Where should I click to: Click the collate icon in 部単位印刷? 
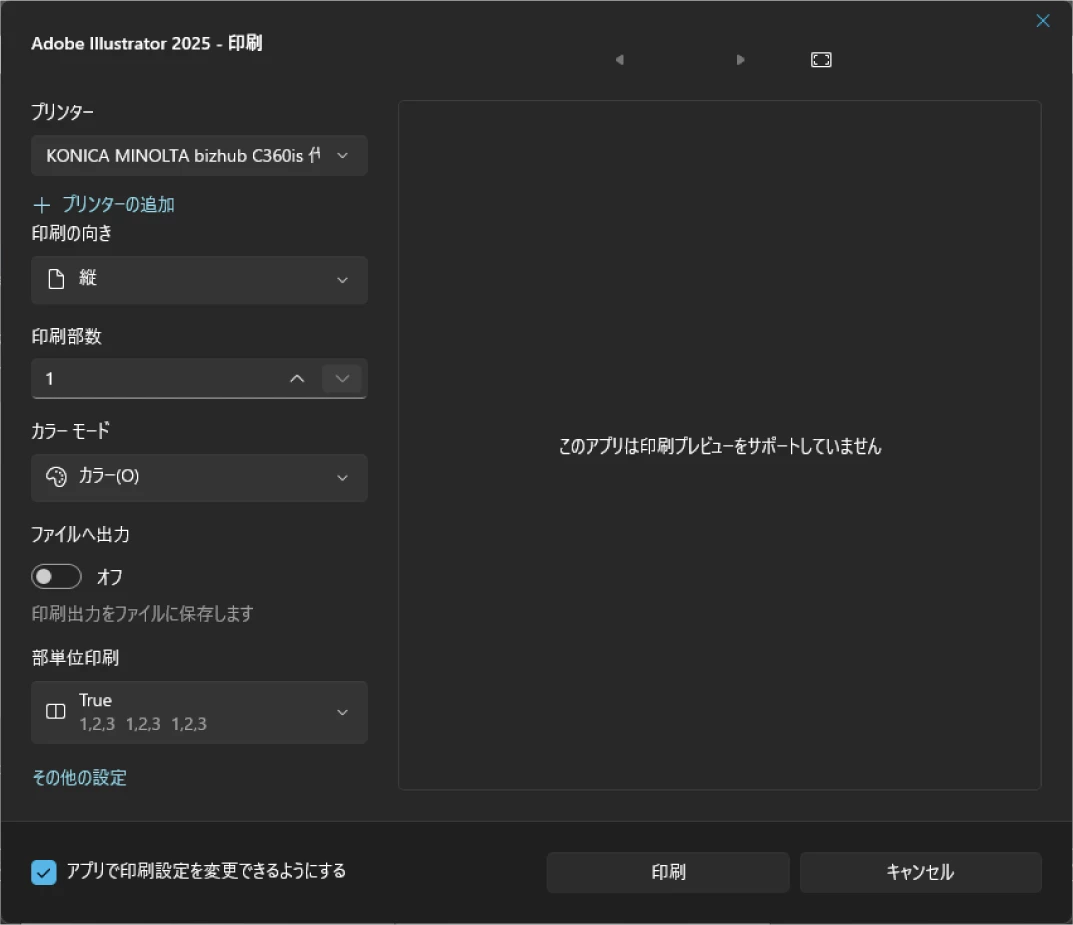(x=55, y=712)
